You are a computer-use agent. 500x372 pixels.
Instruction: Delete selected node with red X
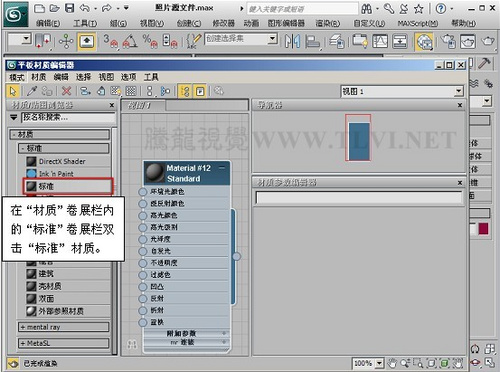67,91
